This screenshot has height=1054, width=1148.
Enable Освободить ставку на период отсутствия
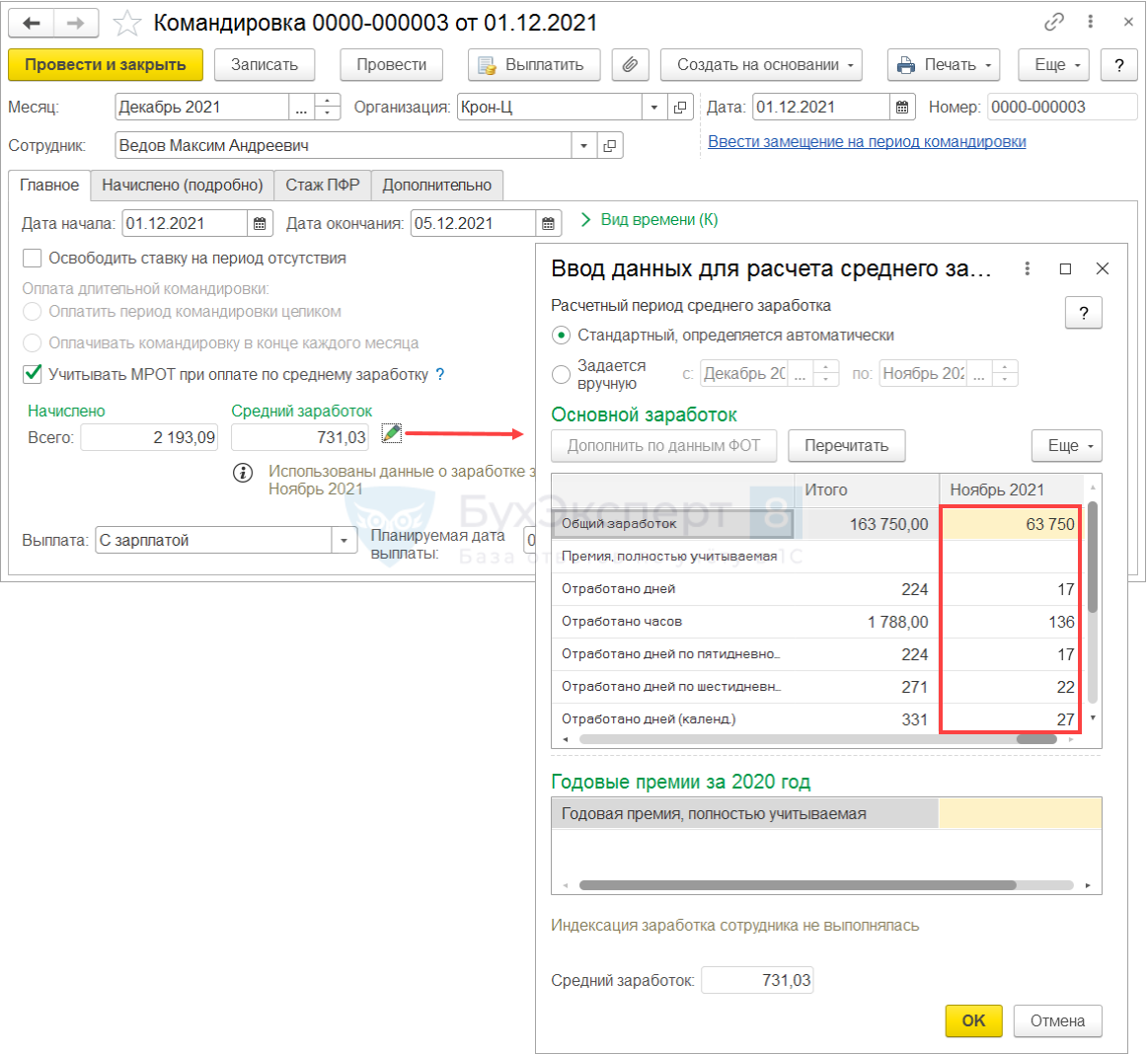coord(33,259)
